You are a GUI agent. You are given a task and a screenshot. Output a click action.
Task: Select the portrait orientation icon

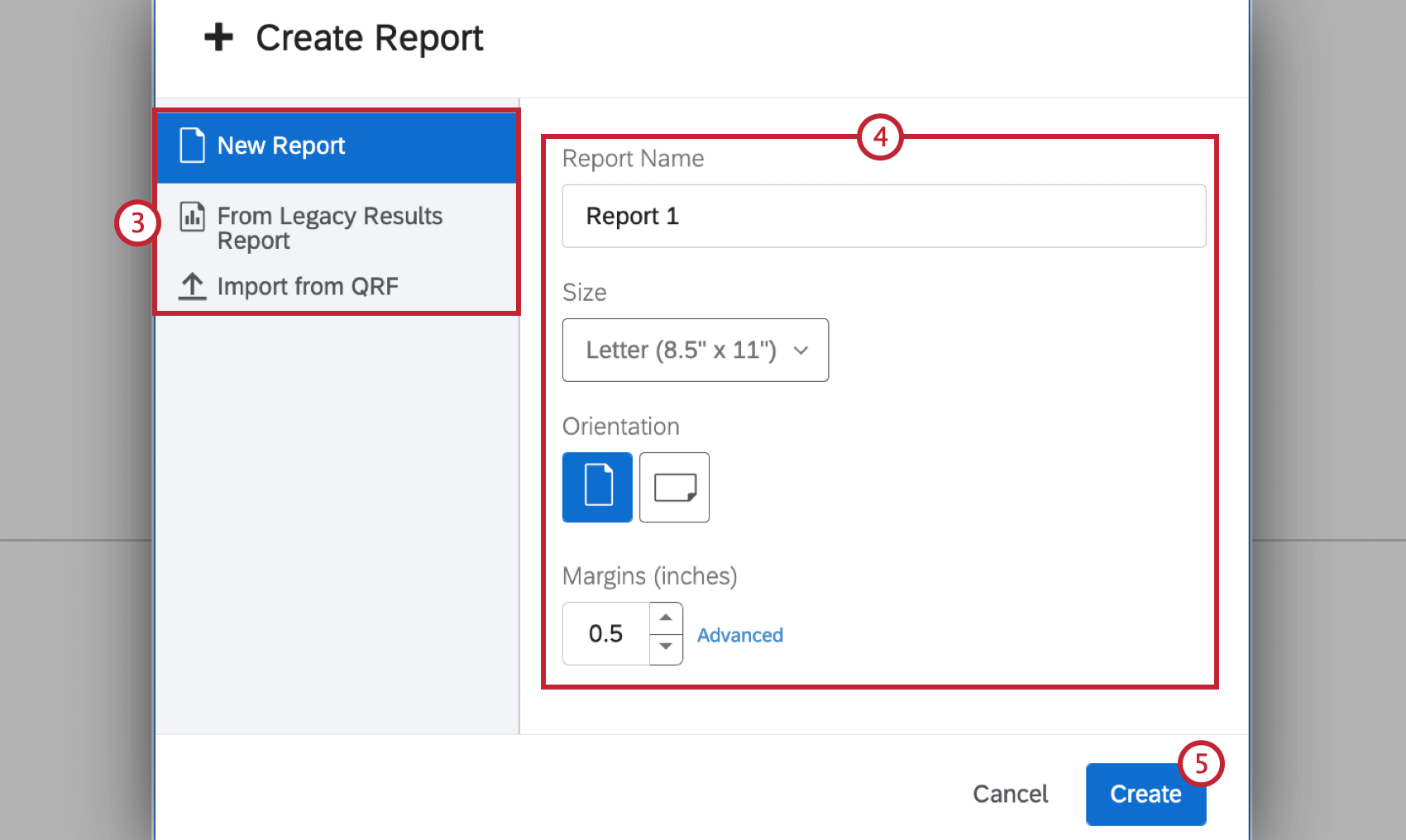click(x=597, y=487)
